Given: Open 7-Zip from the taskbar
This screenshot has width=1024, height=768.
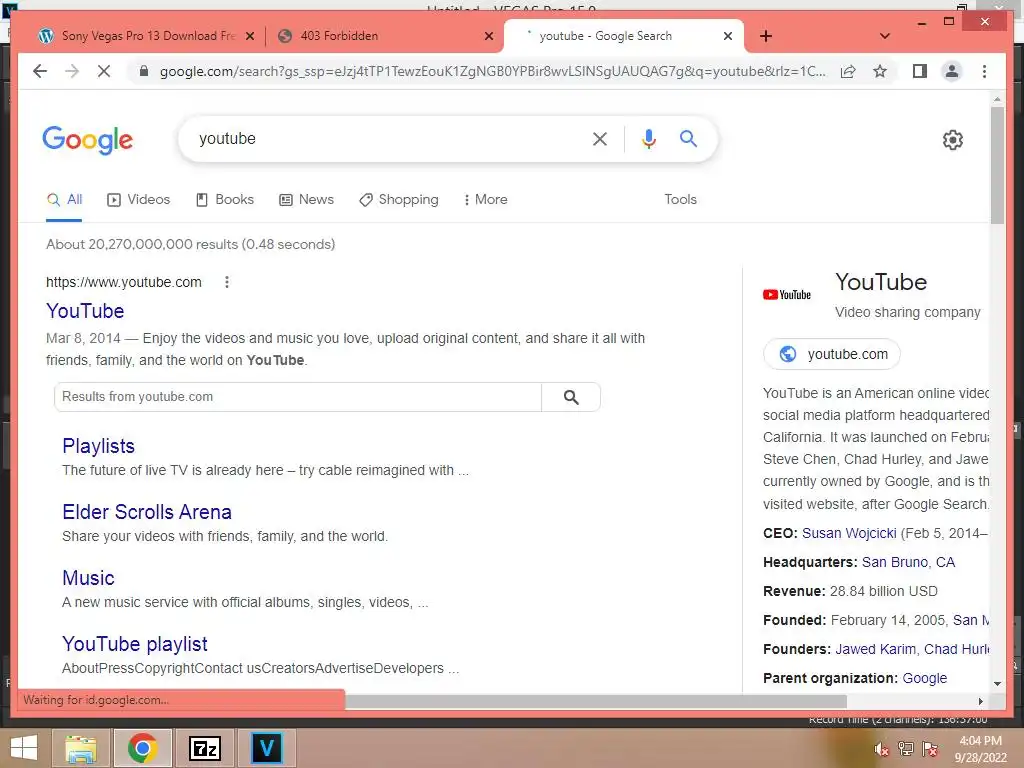Looking at the screenshot, I should [x=204, y=748].
